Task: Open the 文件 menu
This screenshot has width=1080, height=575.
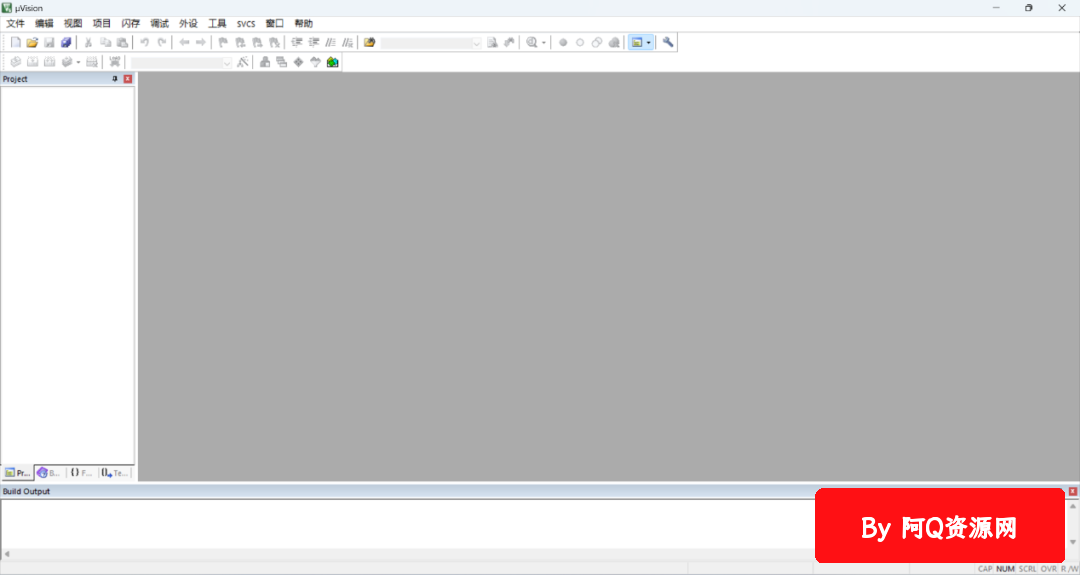Action: (15, 23)
